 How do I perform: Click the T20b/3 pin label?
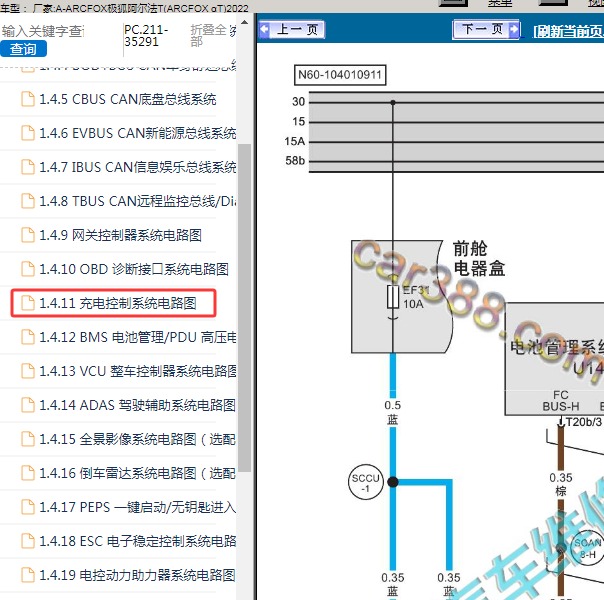pyautogui.click(x=584, y=422)
